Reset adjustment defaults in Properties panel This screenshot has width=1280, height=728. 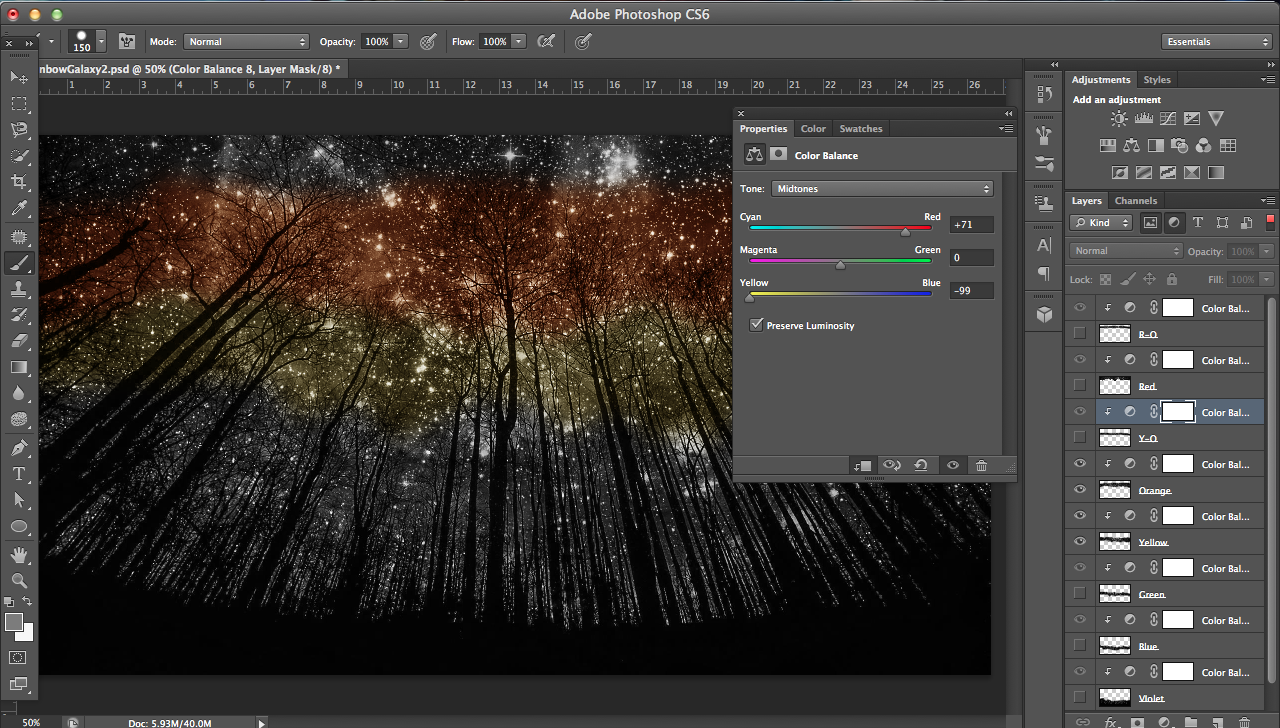pos(920,465)
